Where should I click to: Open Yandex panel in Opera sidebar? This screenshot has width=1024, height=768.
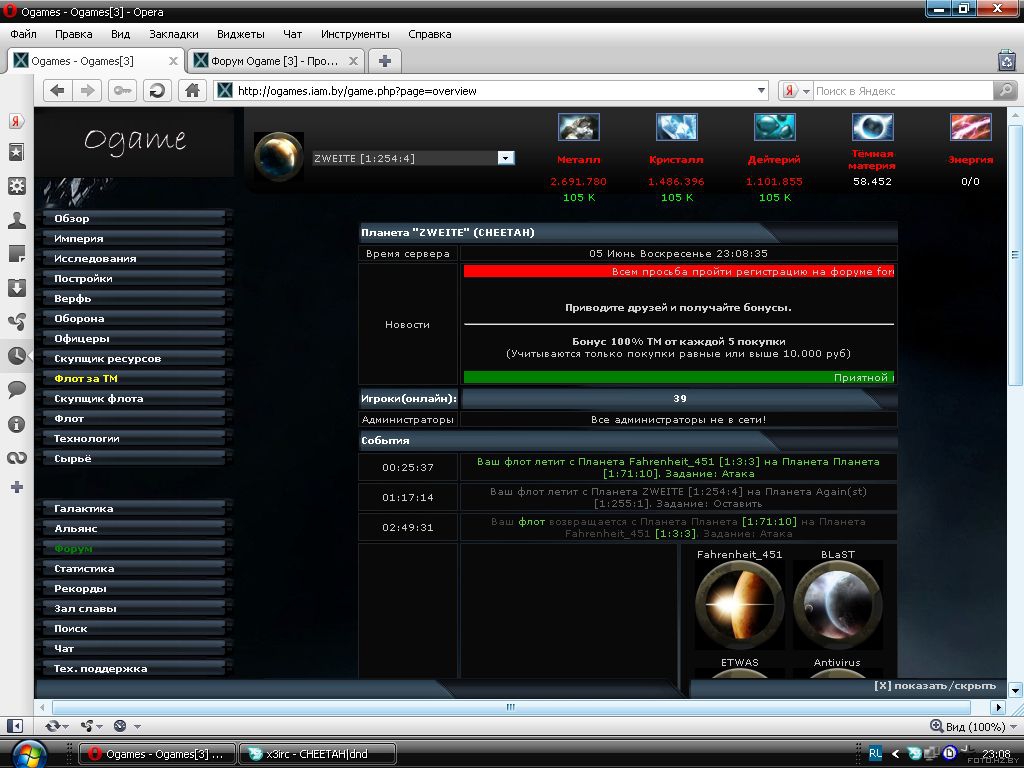(x=16, y=121)
